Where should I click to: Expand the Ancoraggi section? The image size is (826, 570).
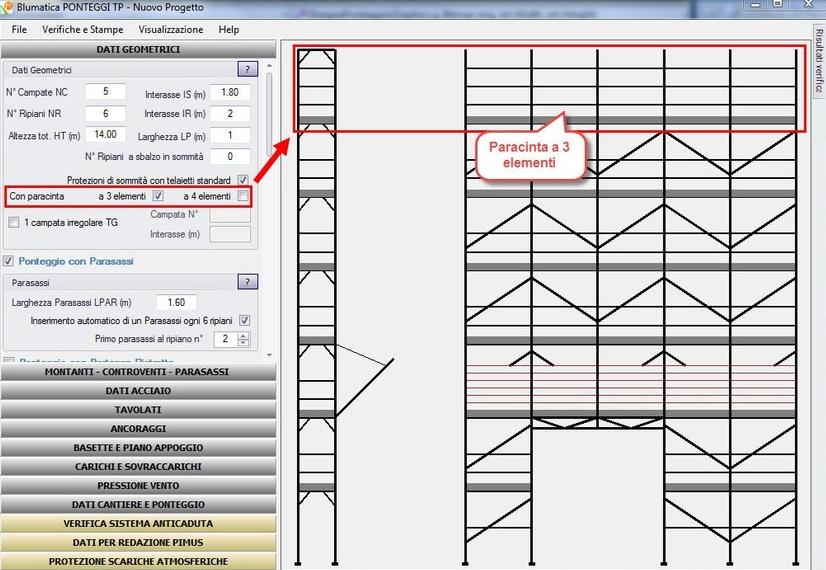(x=137, y=429)
